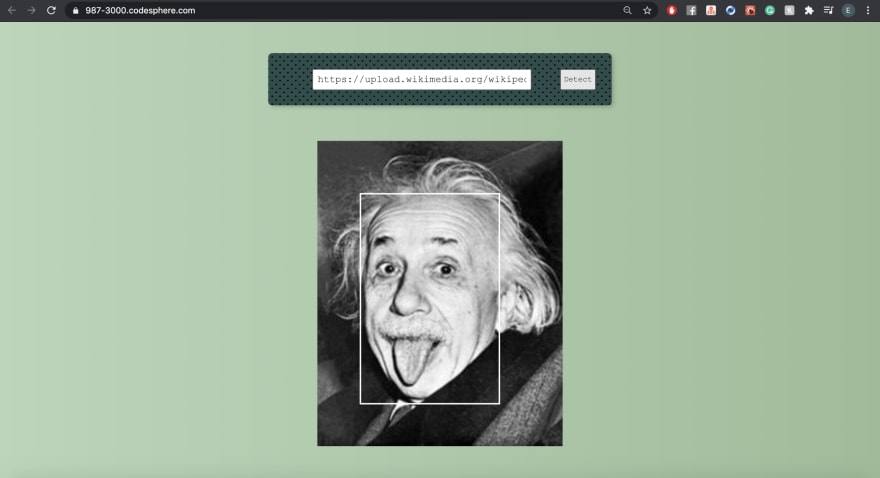Click the address bar URL 987-3000.codesphere.com
The width and height of the screenshot is (880, 478).
[x=140, y=10]
